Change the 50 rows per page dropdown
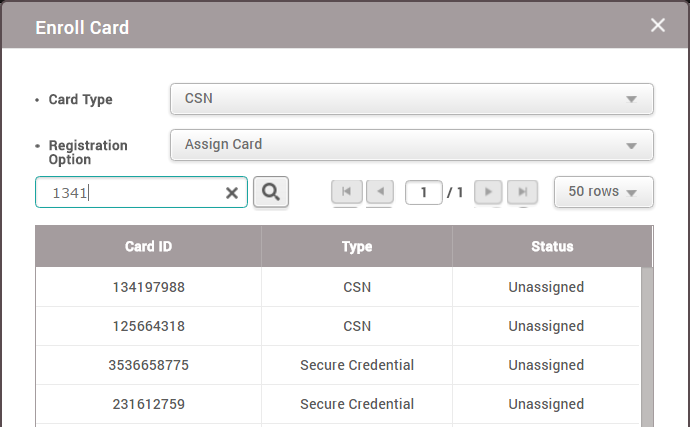 (603, 192)
